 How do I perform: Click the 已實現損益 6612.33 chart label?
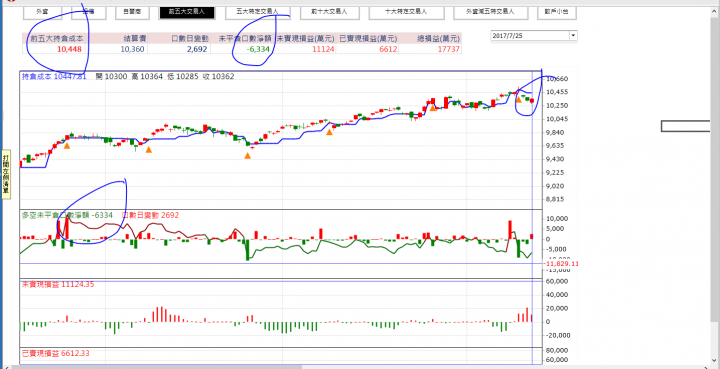pos(56,354)
